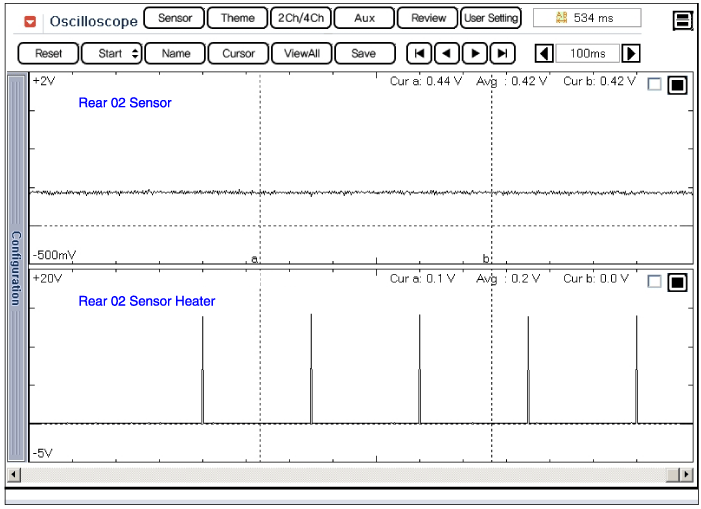This screenshot has width=701, height=509.
Task: Switch to 2Ch/4Ch display mode
Action: pyautogui.click(x=300, y=18)
